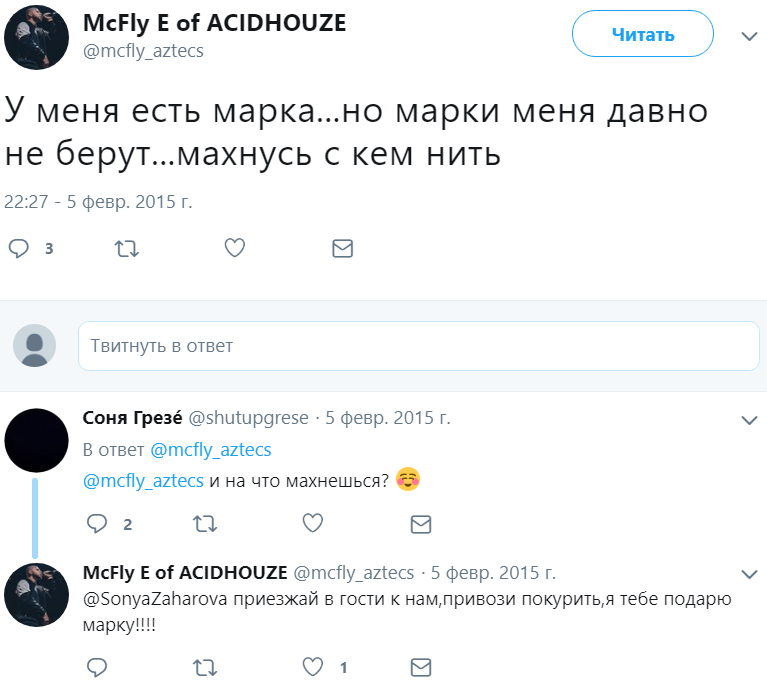Share McFly's last reply via envelope icon
Image resolution: width=767 pixels, height=689 pixels.
[x=421, y=666]
